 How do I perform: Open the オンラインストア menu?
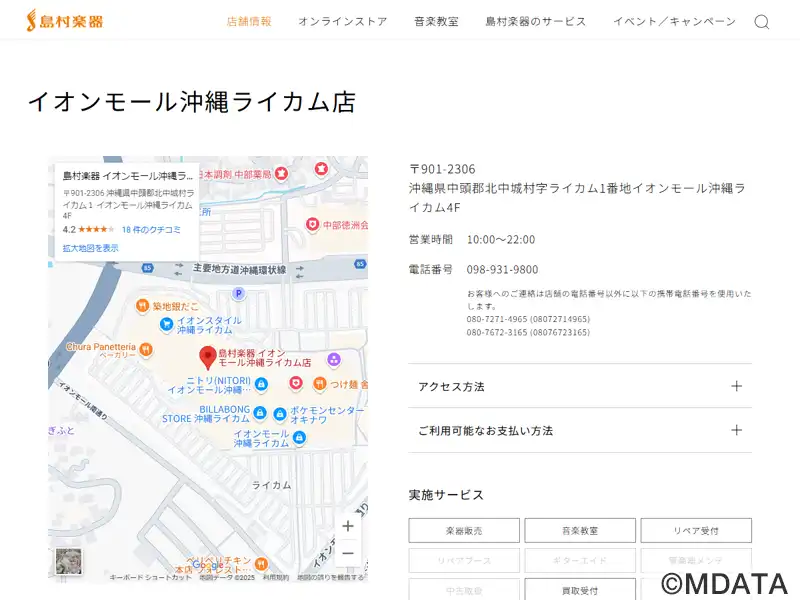pos(343,21)
